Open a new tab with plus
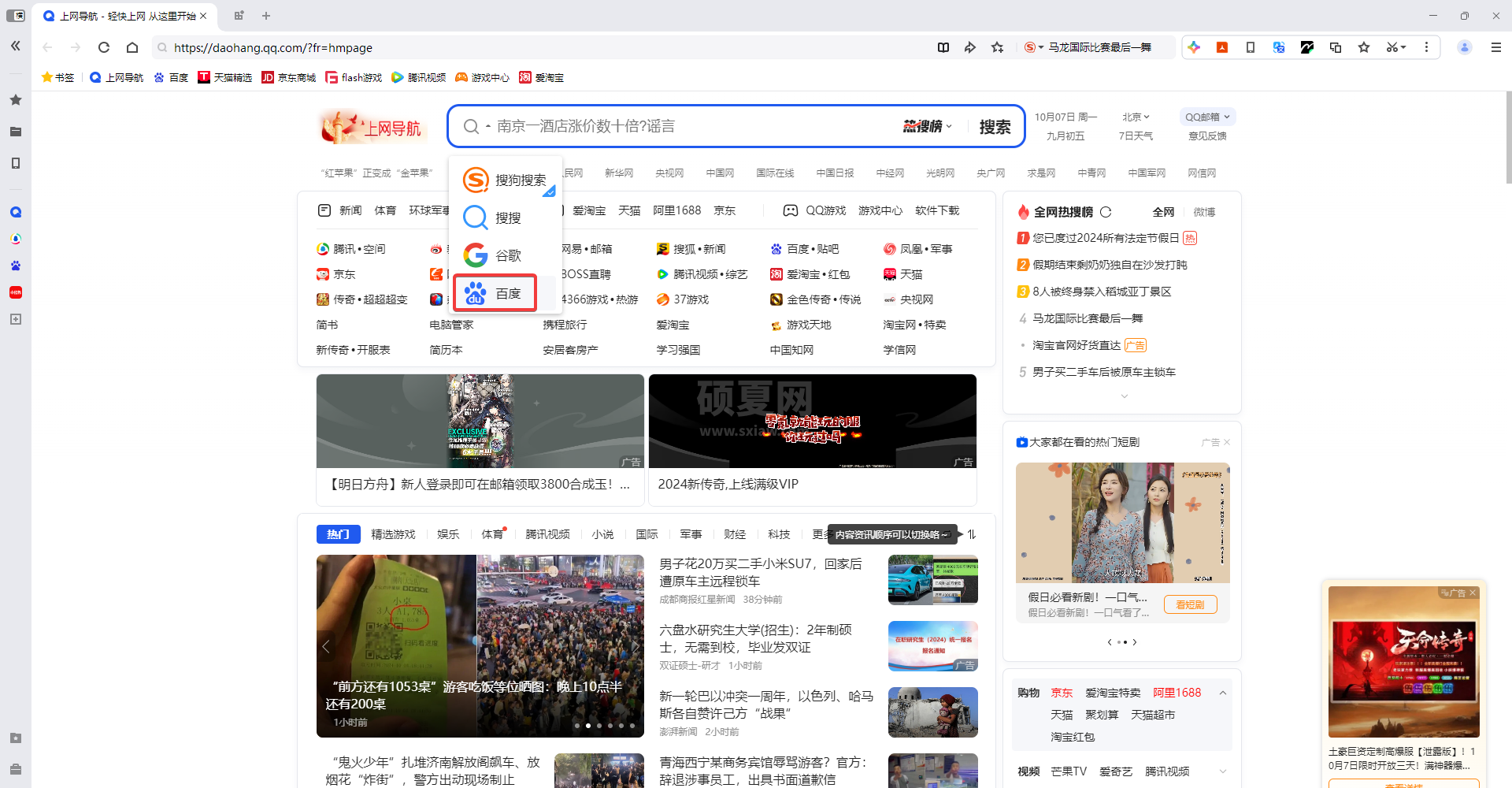The width and height of the screenshot is (1512, 788). [266, 16]
